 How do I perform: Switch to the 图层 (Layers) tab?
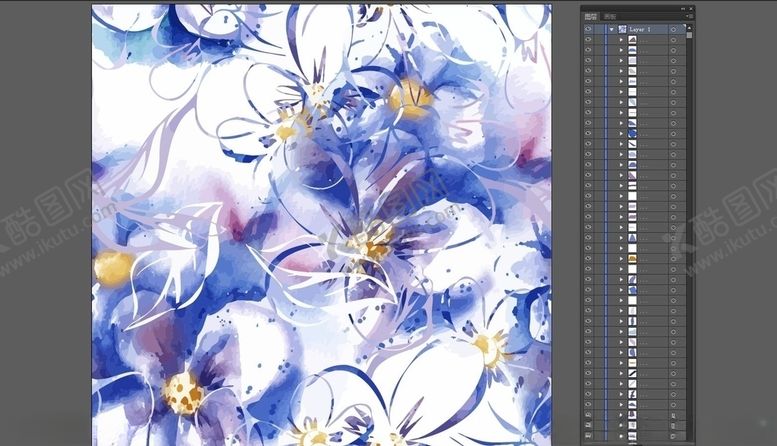click(591, 17)
